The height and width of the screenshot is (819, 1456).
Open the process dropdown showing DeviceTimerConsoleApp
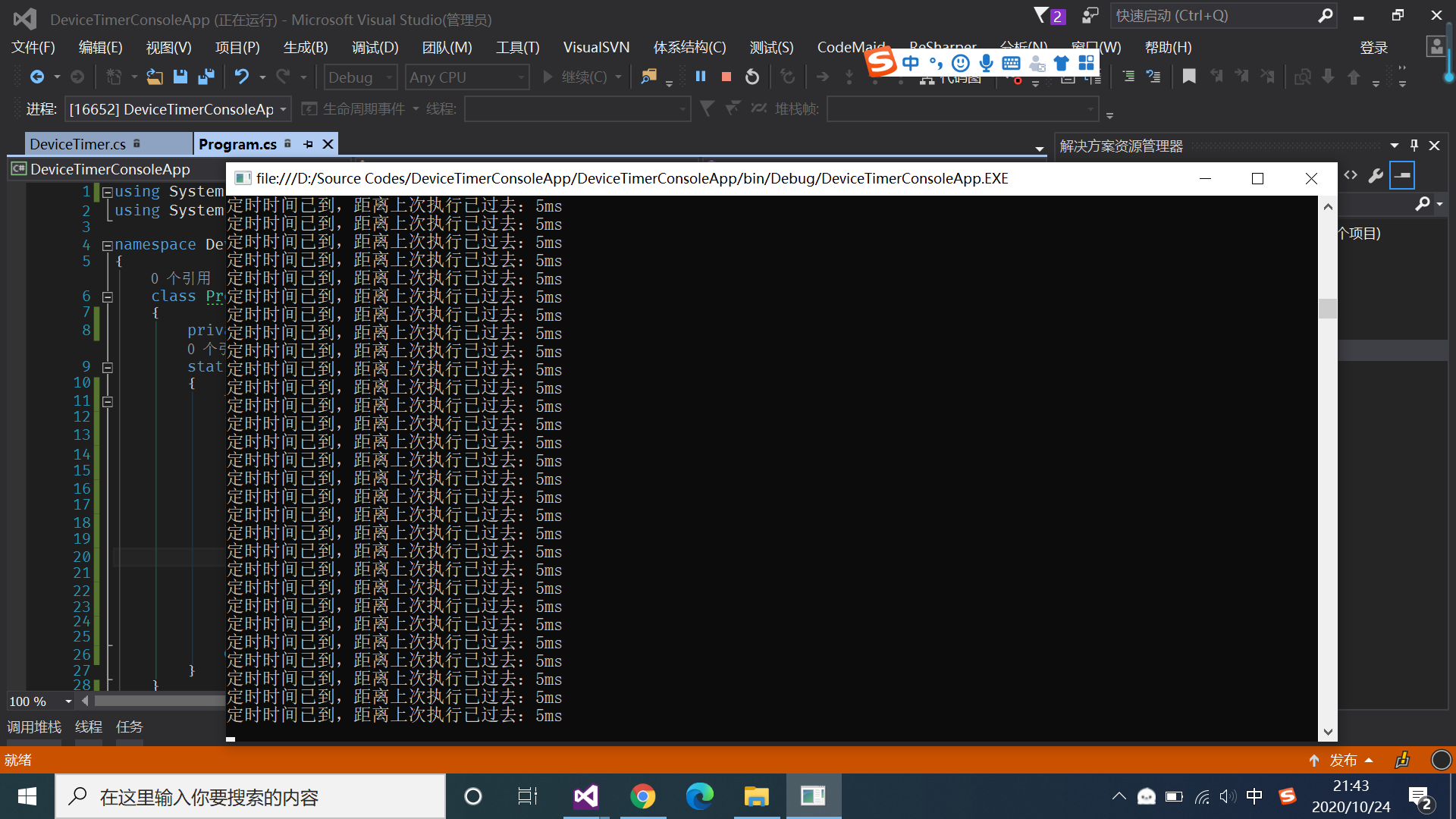283,109
